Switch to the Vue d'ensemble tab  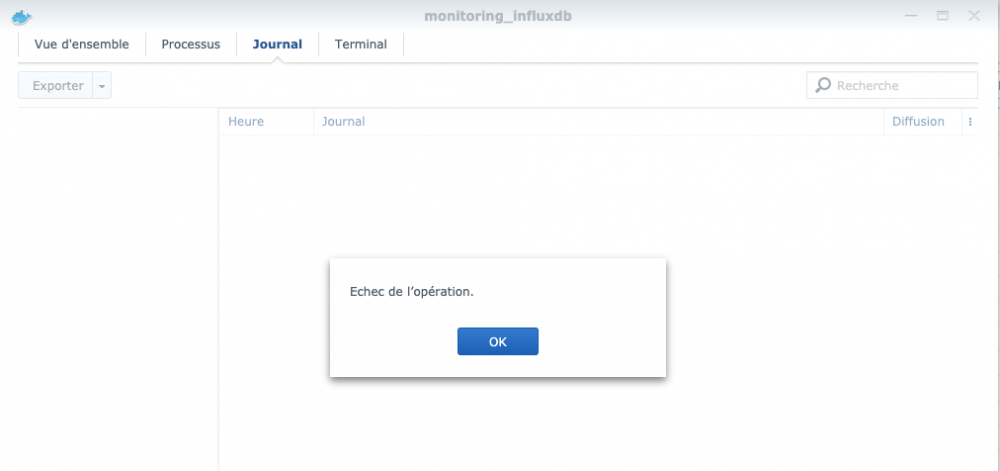[x=82, y=45]
